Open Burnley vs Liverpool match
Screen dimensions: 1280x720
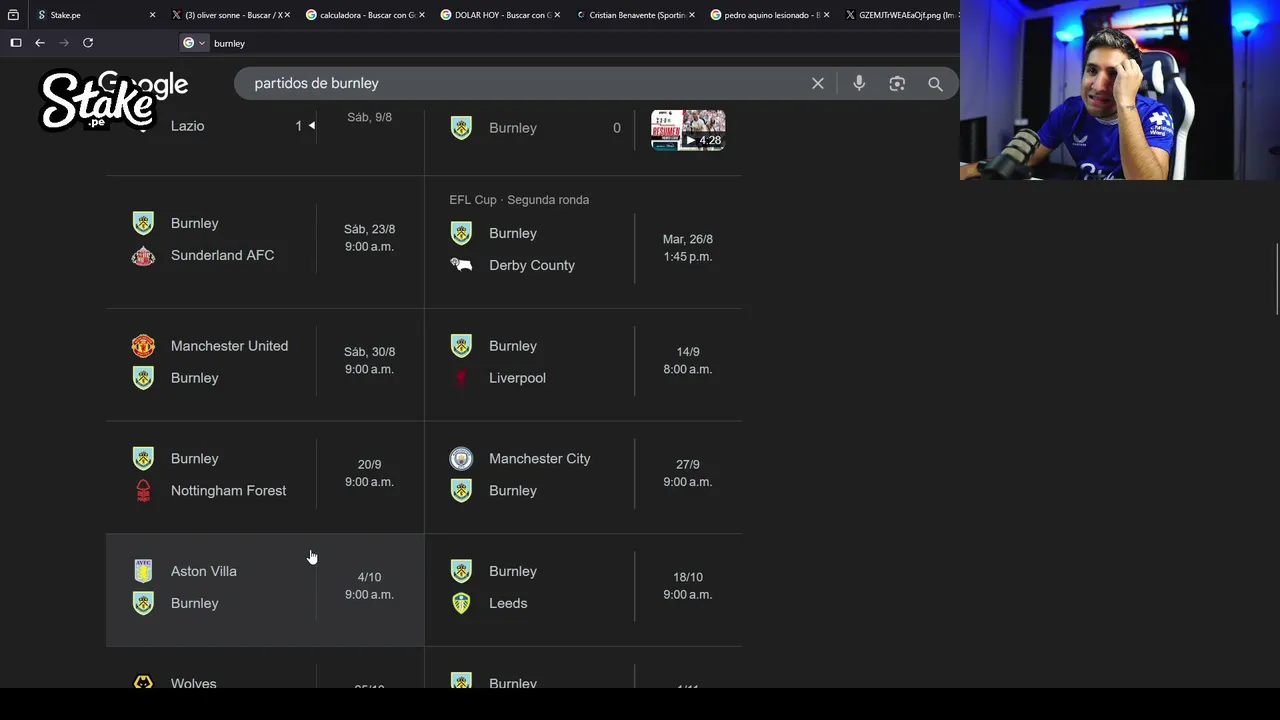[583, 364]
